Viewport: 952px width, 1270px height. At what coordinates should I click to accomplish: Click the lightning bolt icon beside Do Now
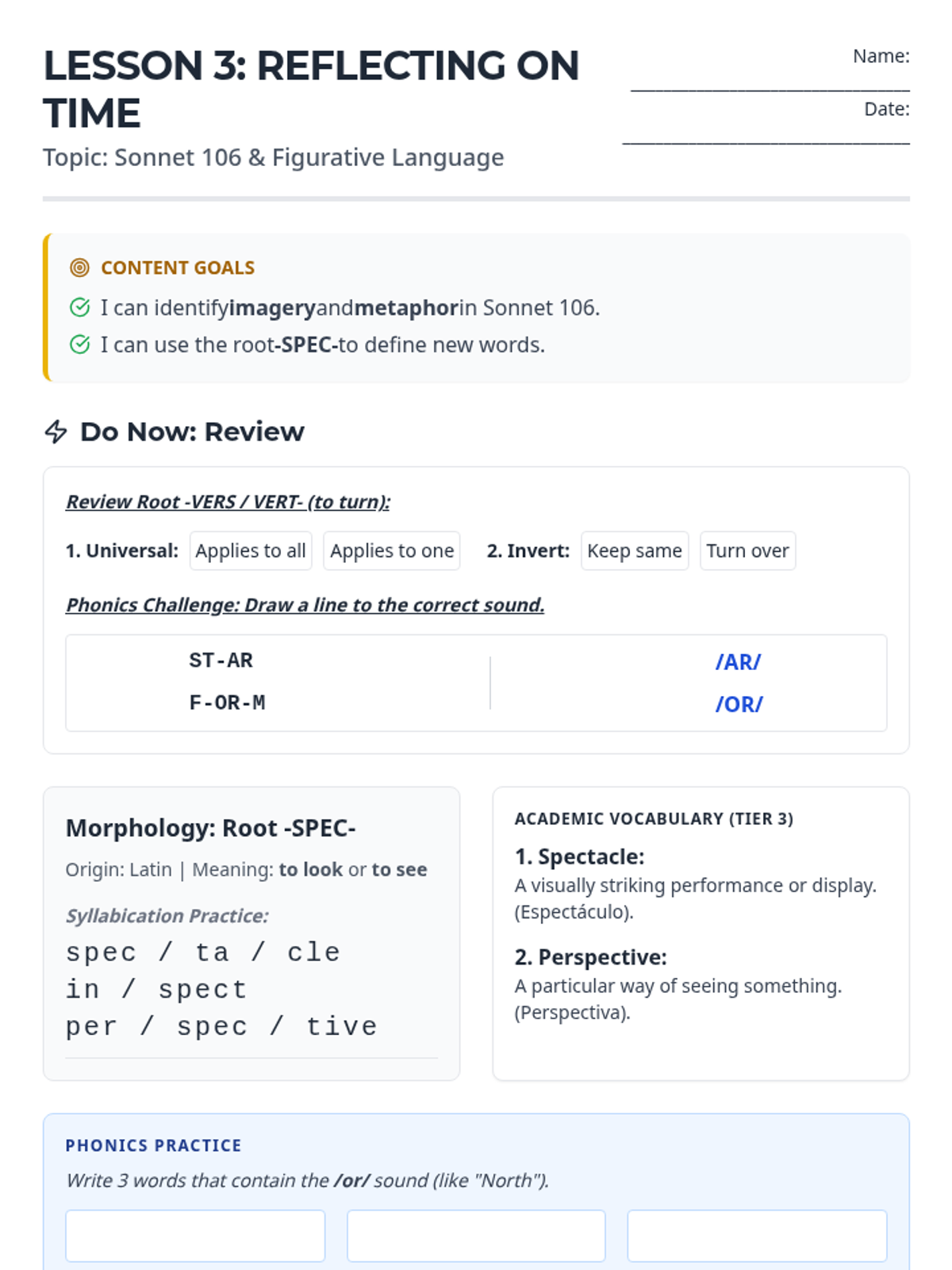pyautogui.click(x=56, y=432)
